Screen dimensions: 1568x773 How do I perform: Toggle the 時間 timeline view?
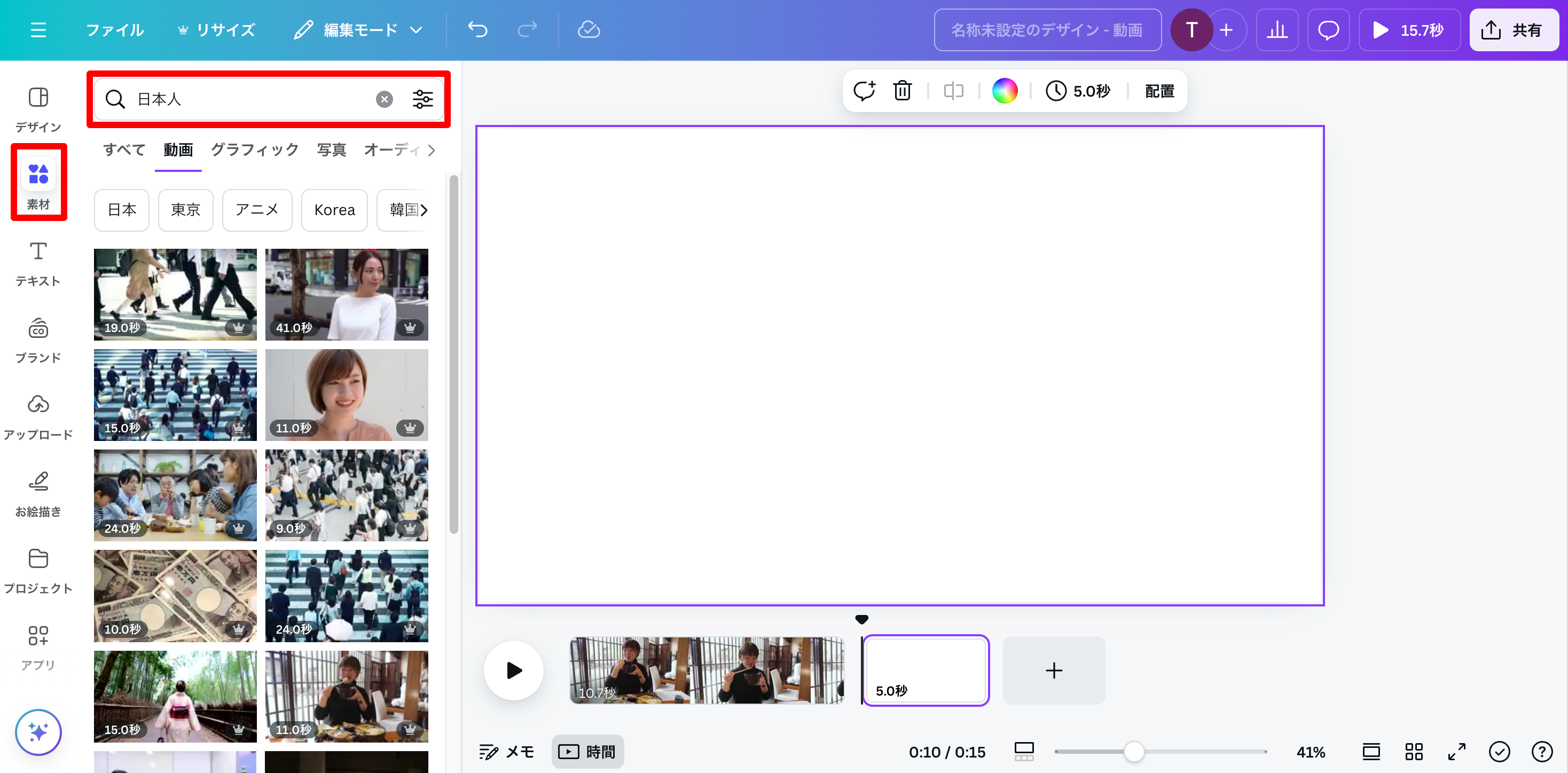tap(587, 752)
